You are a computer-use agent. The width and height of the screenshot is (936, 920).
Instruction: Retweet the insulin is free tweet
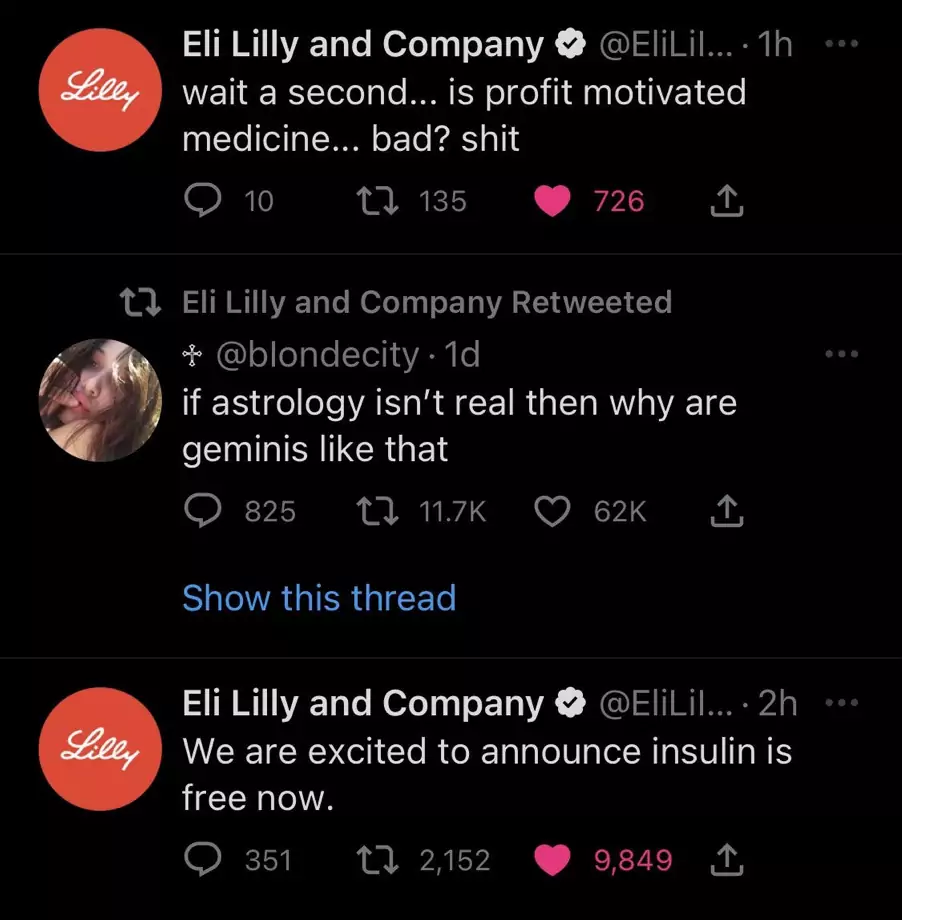[x=378, y=859]
